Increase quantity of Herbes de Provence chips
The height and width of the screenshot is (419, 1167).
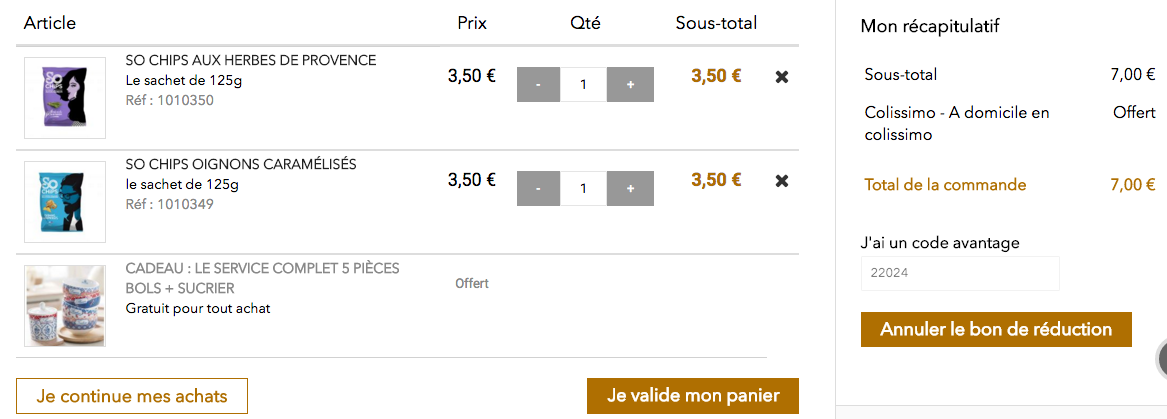630,85
